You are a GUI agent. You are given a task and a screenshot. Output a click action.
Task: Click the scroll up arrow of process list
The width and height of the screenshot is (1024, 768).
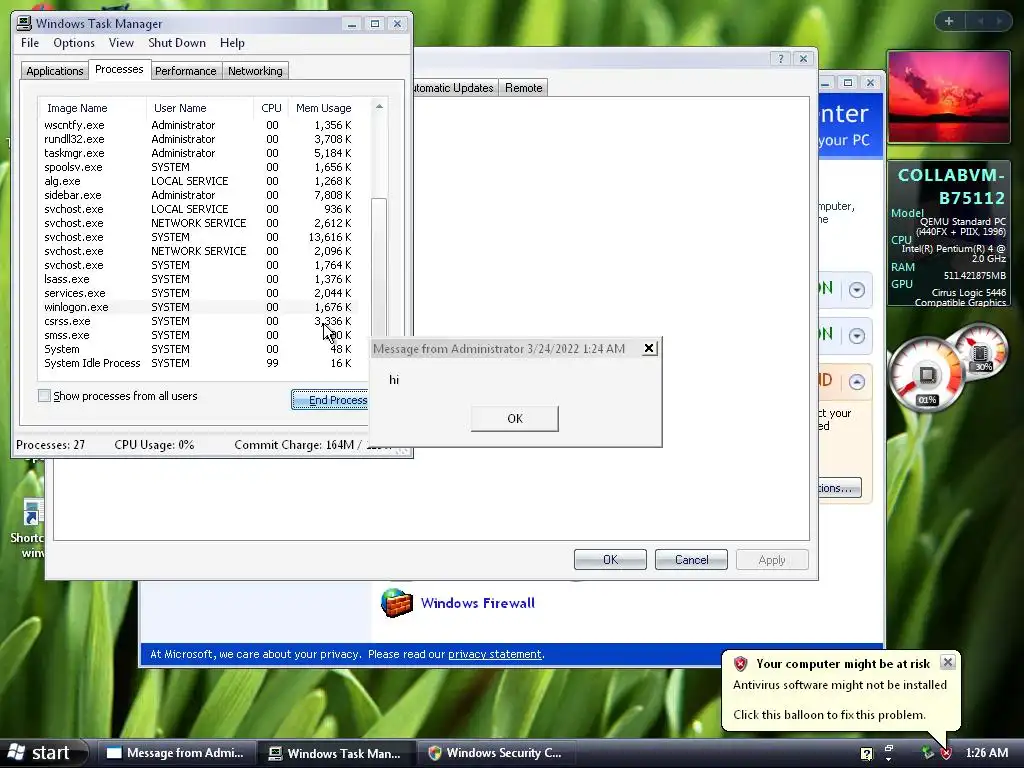click(379, 106)
